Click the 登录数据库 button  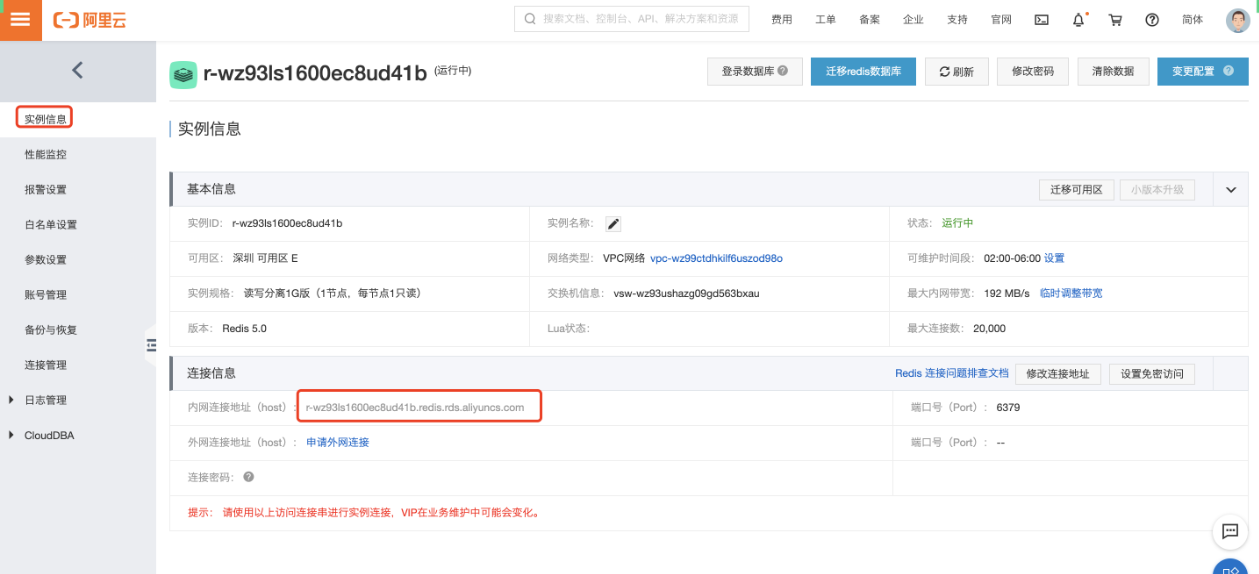click(x=755, y=72)
